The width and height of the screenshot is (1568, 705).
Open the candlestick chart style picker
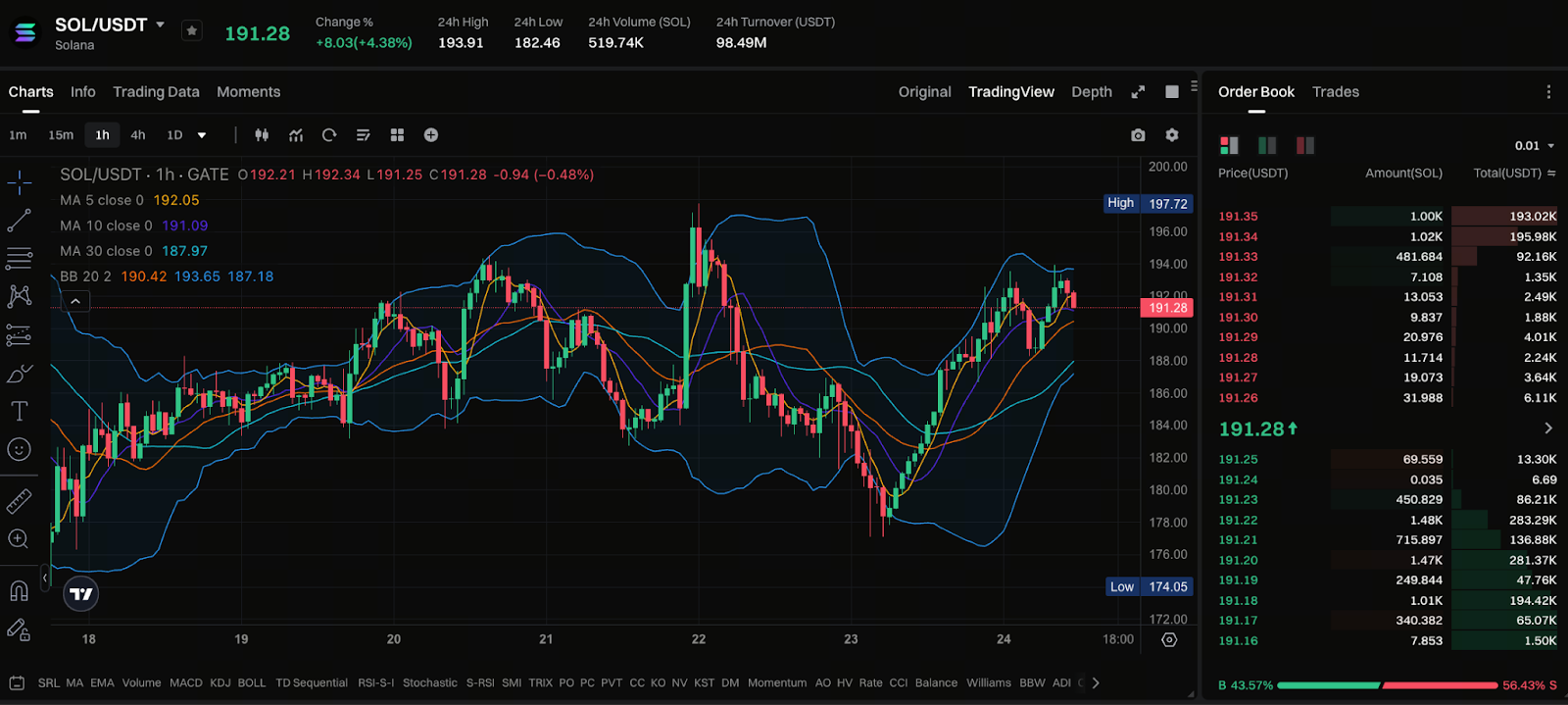pos(262,135)
